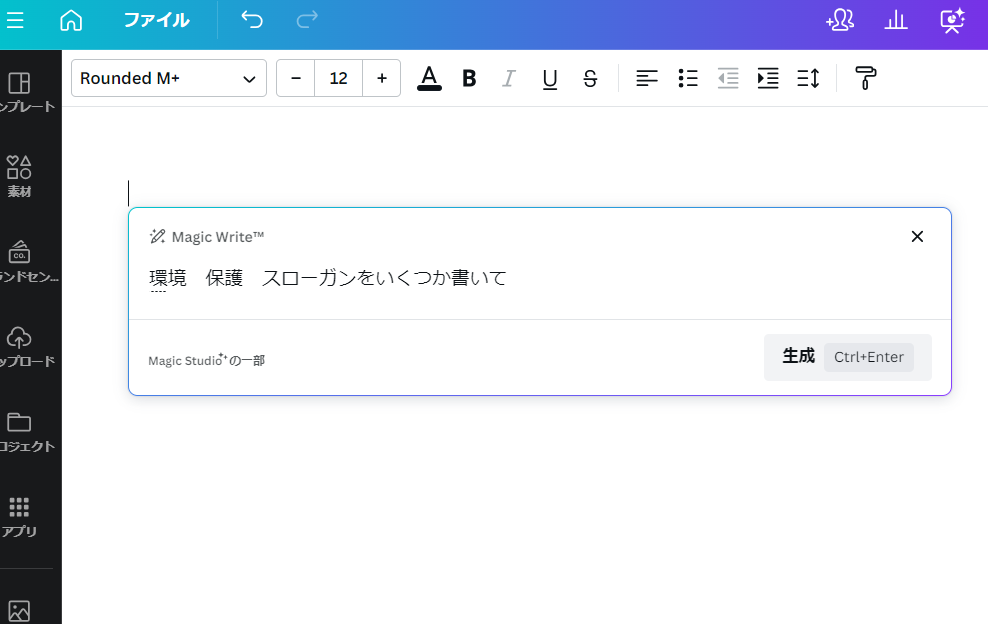Open the Brand center sidebar panel

tap(26, 262)
